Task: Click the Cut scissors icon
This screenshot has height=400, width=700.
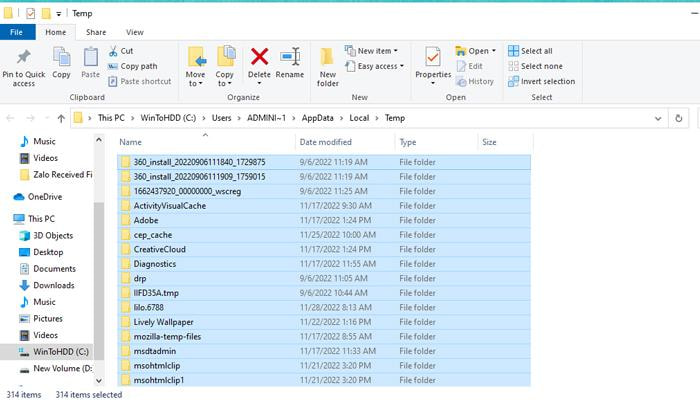Action: [x=113, y=51]
